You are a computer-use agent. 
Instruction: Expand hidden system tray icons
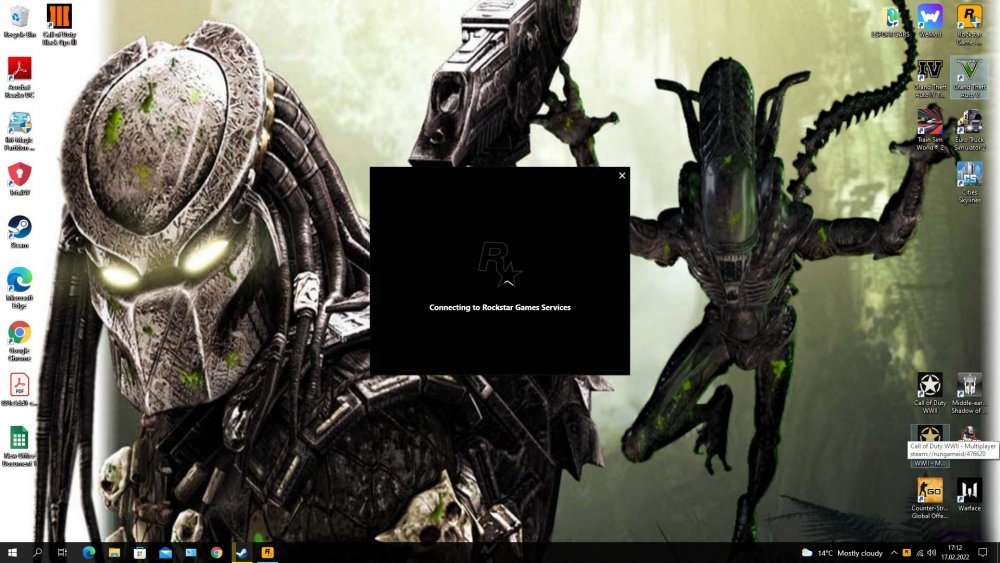pyautogui.click(x=893, y=553)
